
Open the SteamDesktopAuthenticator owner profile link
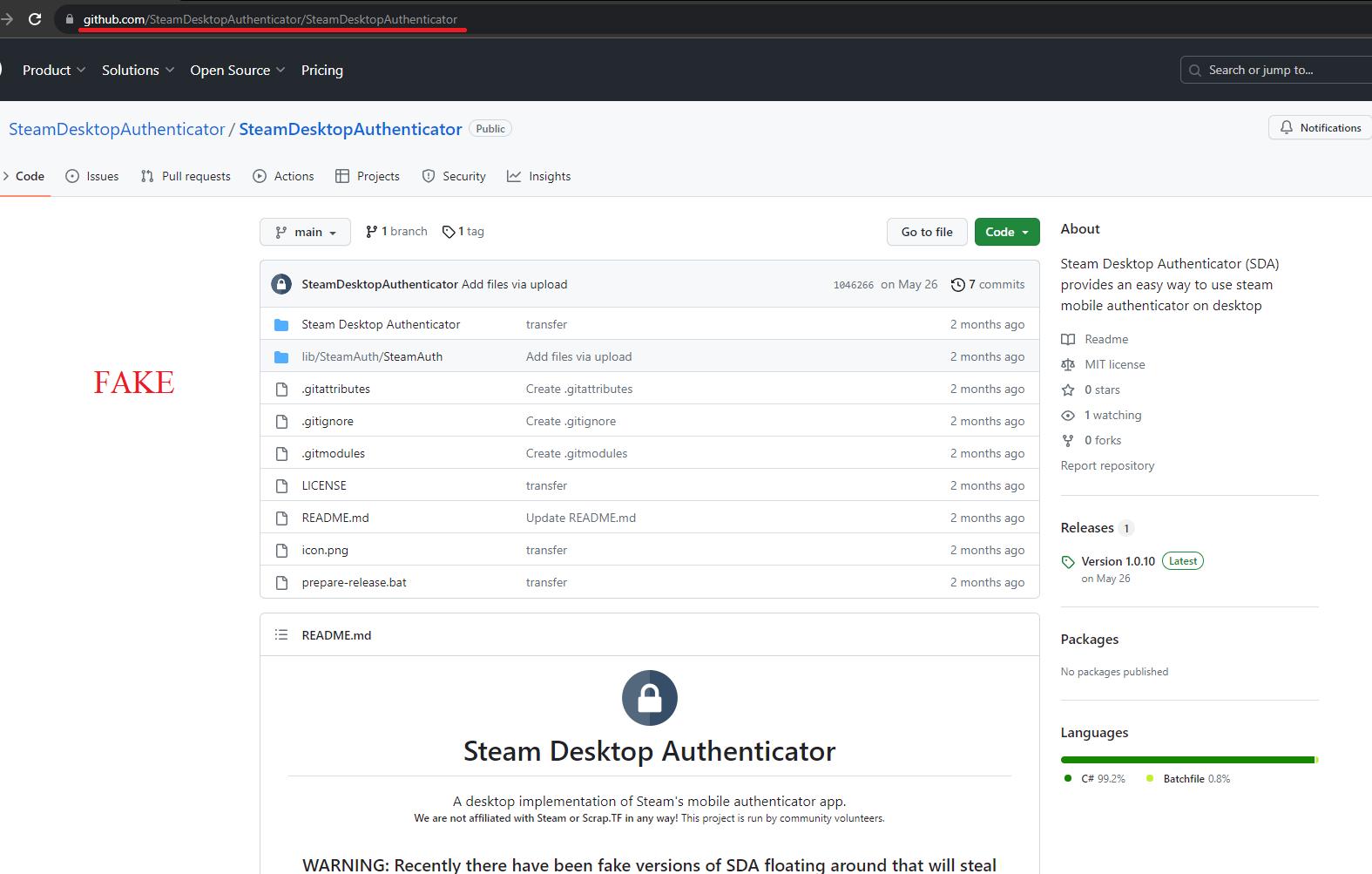[x=117, y=129]
